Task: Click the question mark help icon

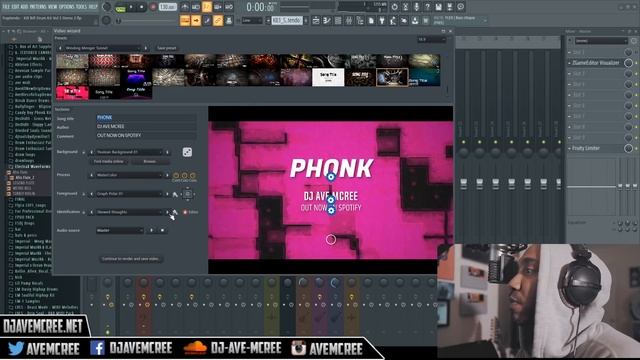Action: coord(427,7)
